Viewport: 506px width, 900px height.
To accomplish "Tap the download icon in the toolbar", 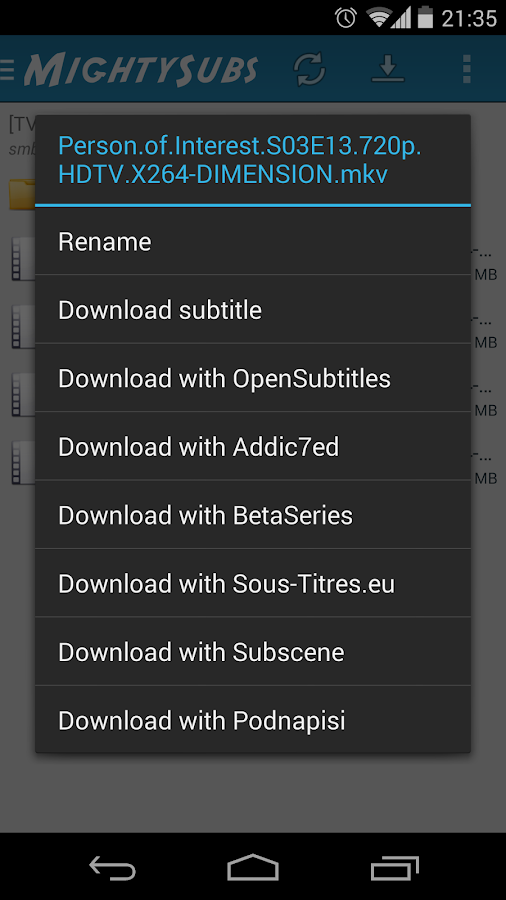I will (x=388, y=68).
